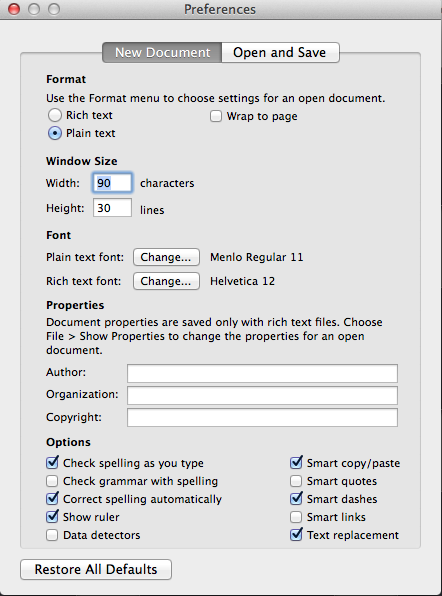The height and width of the screenshot is (596, 442).
Task: Toggle Correct spelling automatically
Action: pyautogui.click(x=52, y=499)
